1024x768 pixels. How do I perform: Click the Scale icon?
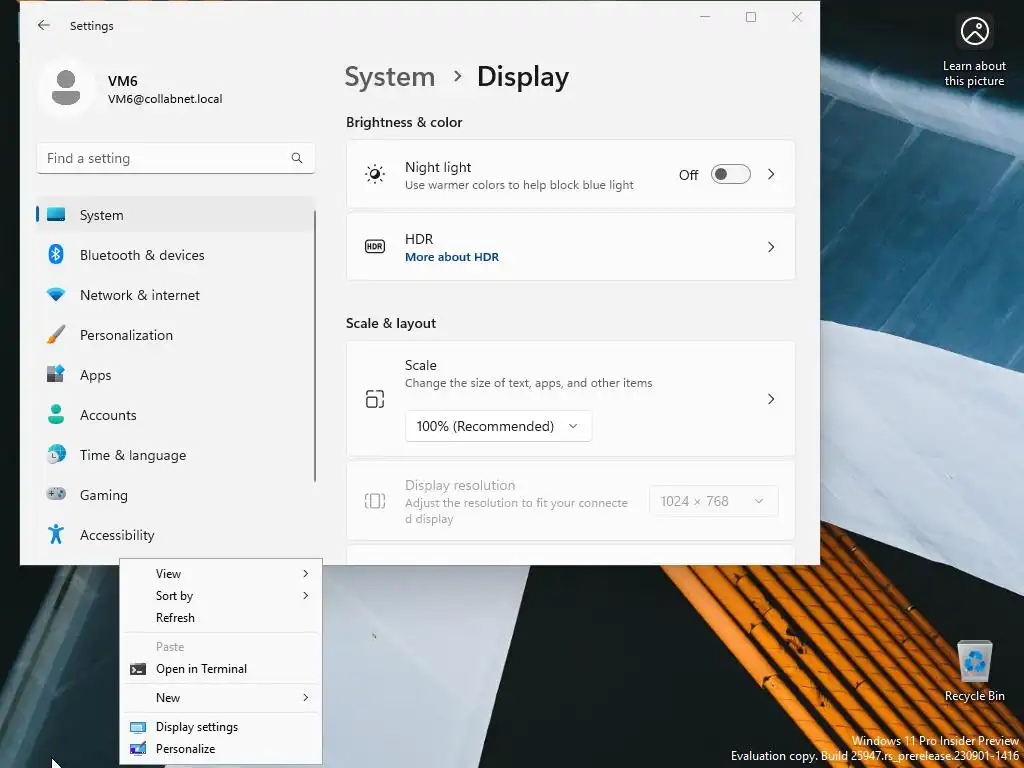(x=375, y=399)
